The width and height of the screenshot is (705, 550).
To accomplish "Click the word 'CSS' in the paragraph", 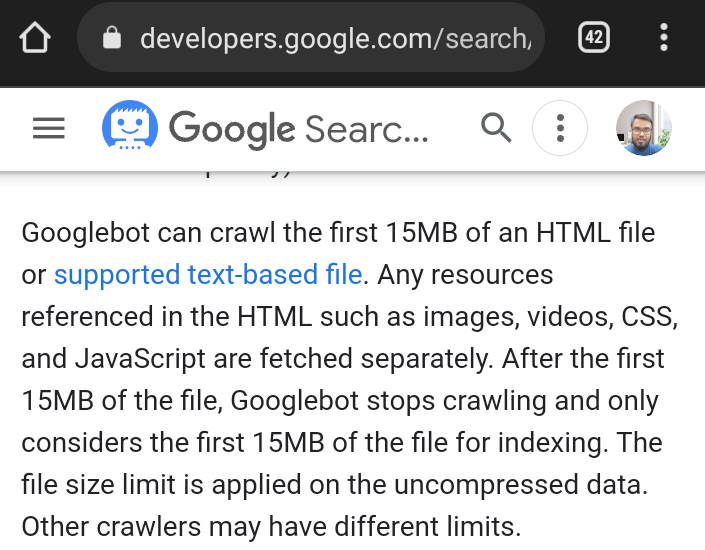I will [647, 317].
